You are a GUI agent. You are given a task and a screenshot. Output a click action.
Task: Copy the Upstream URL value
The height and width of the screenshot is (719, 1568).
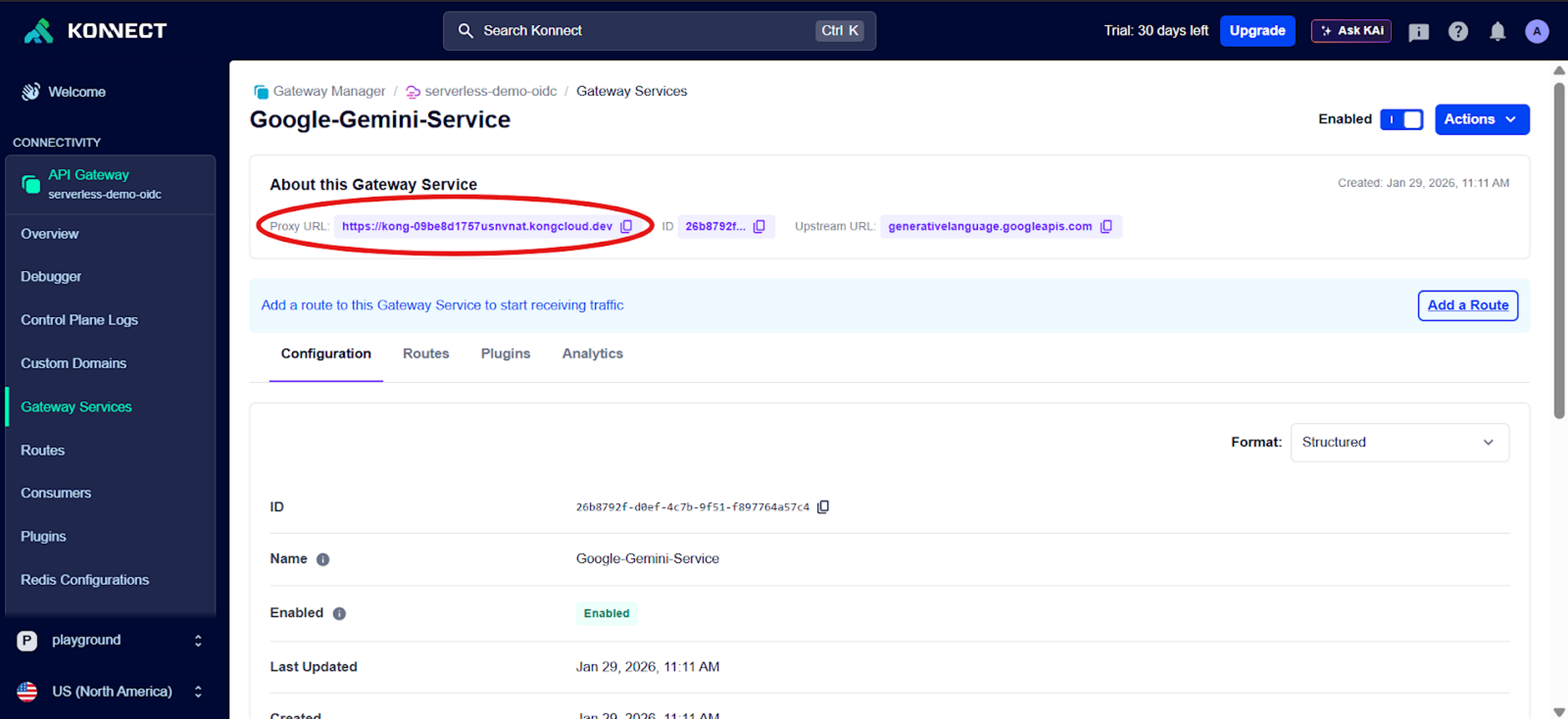(x=1106, y=226)
